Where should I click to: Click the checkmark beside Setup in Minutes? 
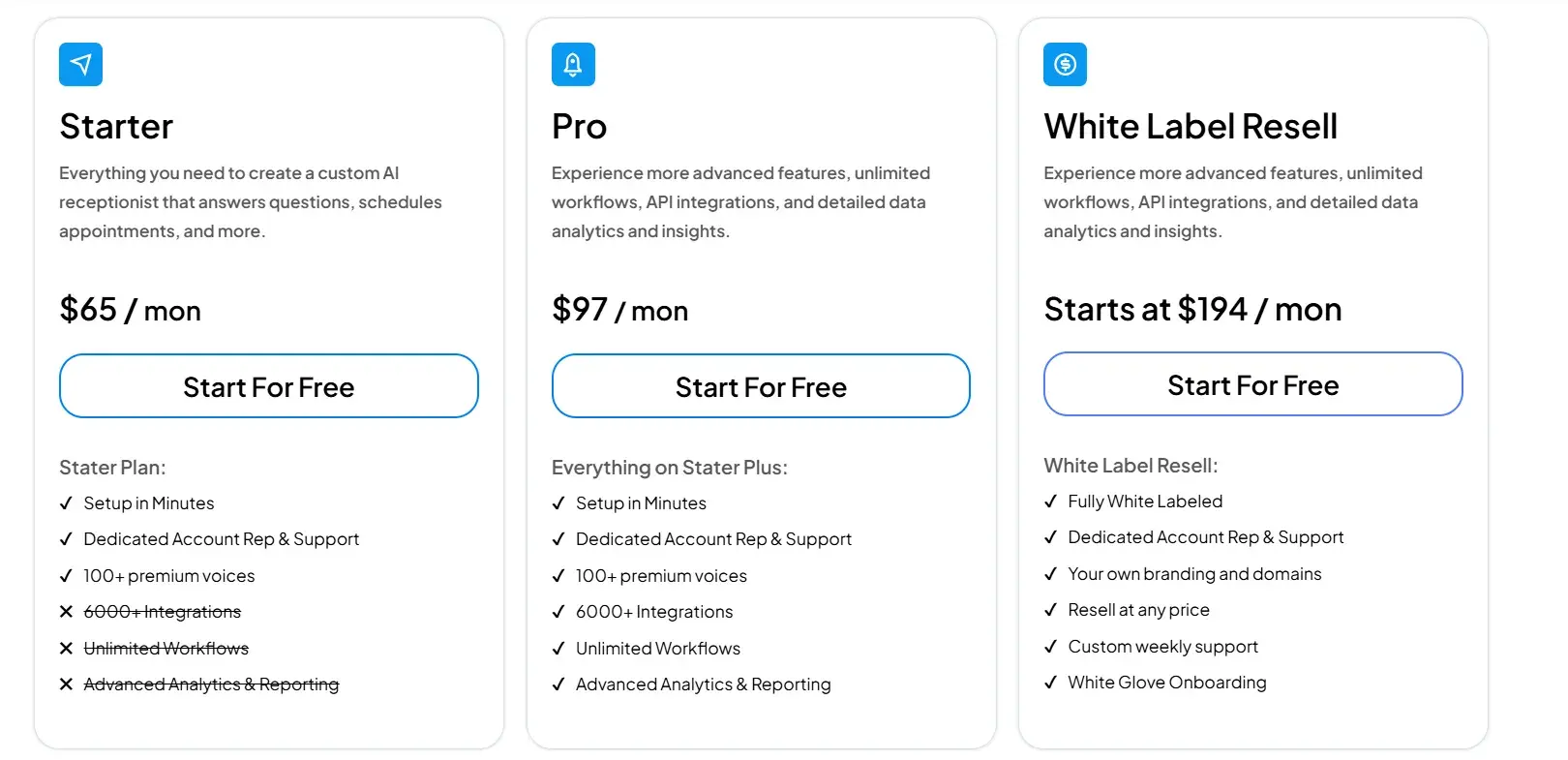point(67,502)
